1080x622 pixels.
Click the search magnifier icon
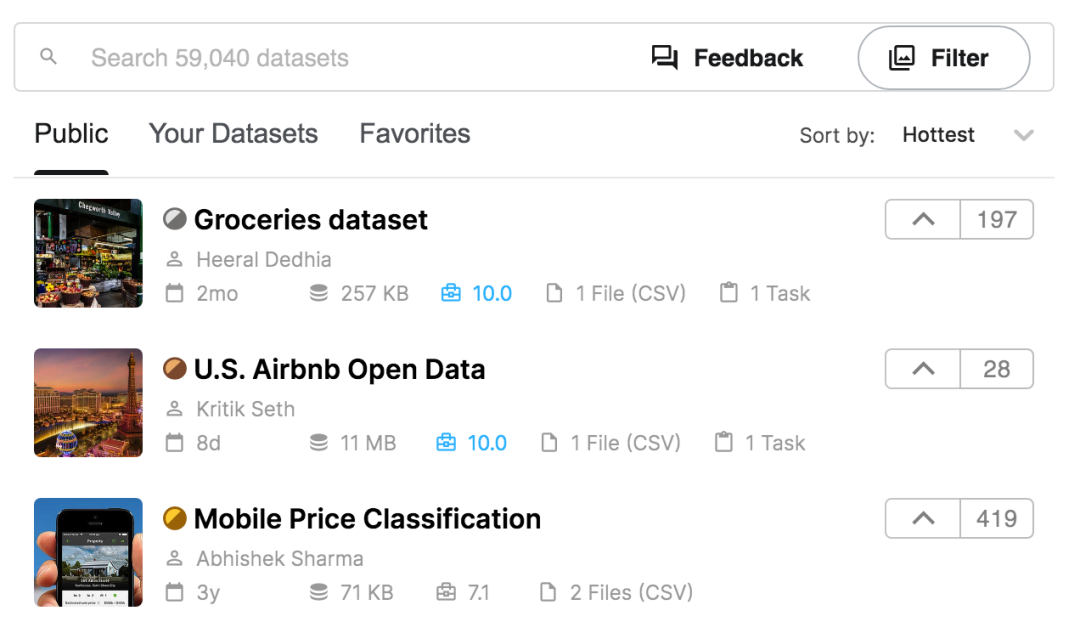(48, 57)
